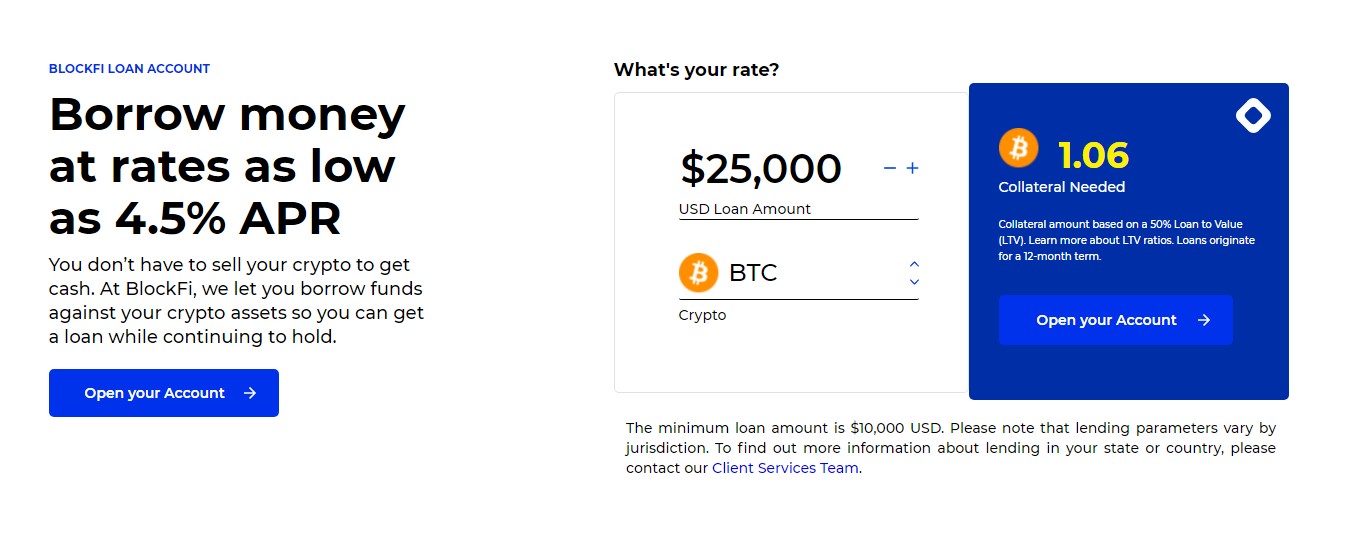The image size is (1348, 535).
Task: Open the Client Services Team link
Action: (x=785, y=468)
